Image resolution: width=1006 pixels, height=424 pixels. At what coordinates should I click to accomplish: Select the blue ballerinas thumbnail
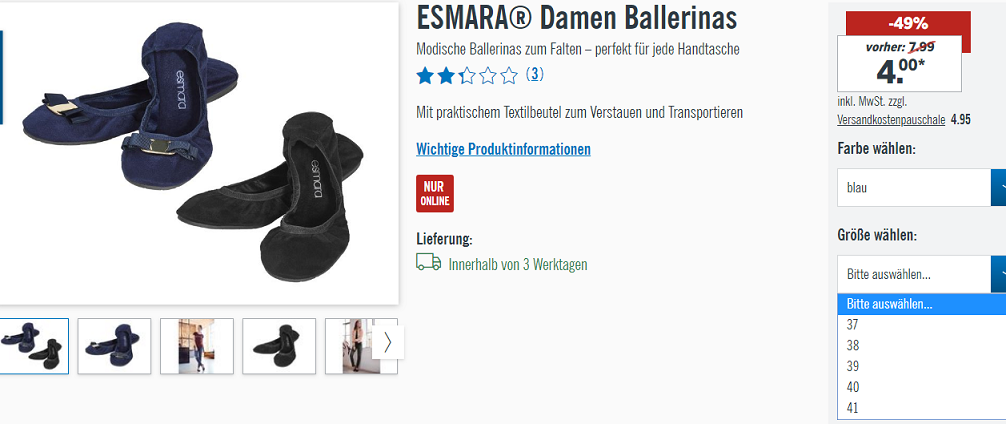click(114, 346)
